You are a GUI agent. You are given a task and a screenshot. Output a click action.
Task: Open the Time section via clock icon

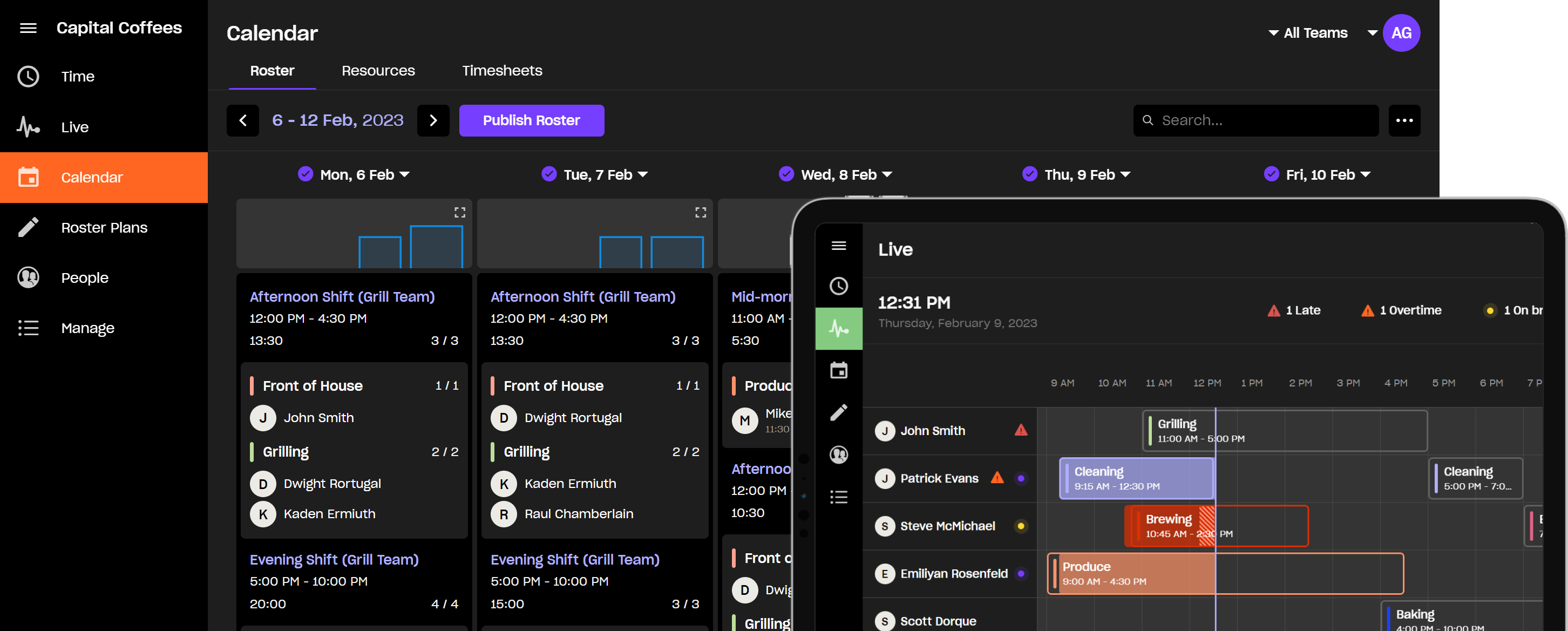(x=28, y=77)
